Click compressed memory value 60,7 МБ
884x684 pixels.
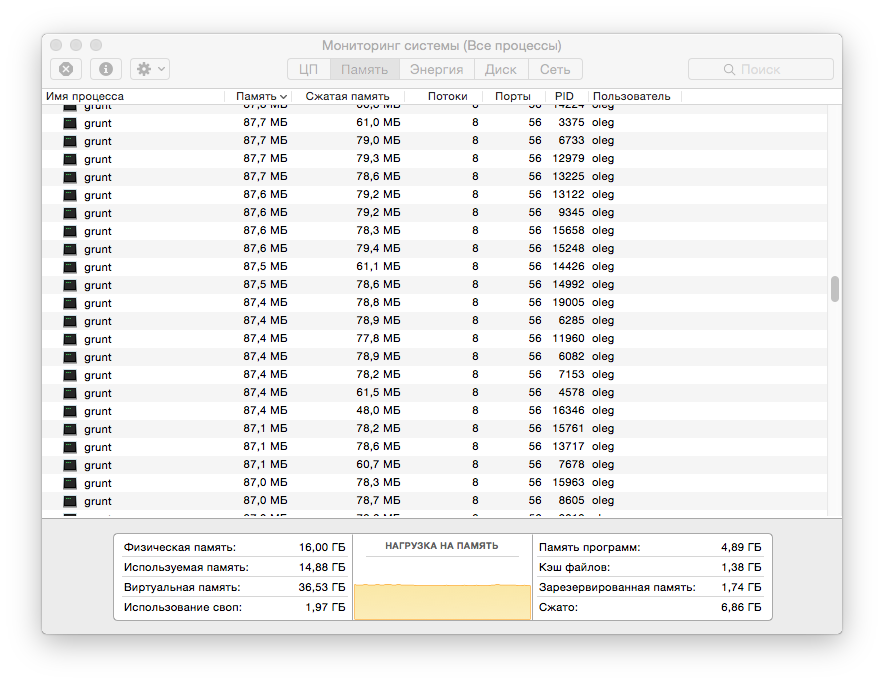point(378,464)
